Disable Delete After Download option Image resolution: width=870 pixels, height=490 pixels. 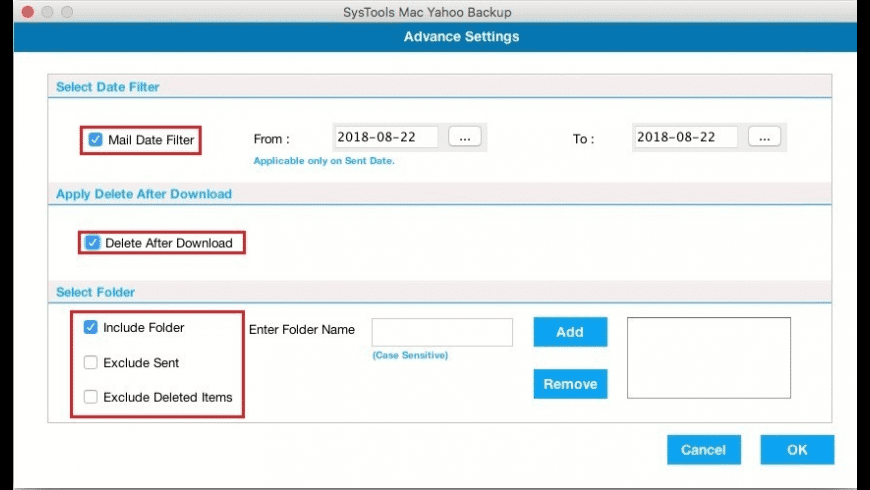tap(92, 243)
